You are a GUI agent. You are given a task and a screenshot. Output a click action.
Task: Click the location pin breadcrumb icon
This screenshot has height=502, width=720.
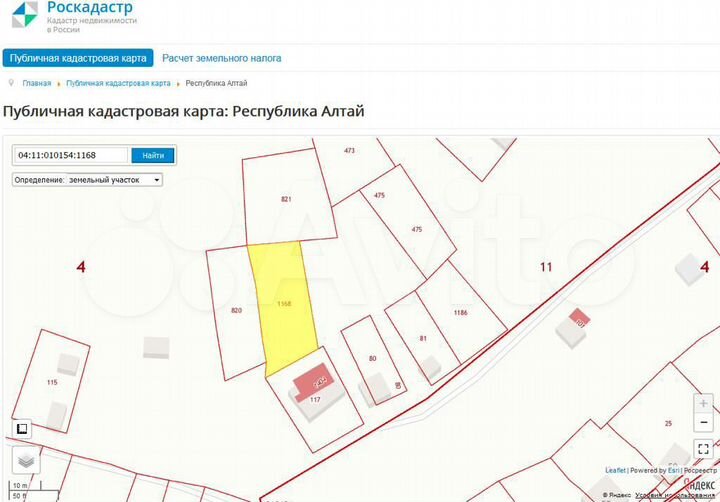pyautogui.click(x=12, y=83)
